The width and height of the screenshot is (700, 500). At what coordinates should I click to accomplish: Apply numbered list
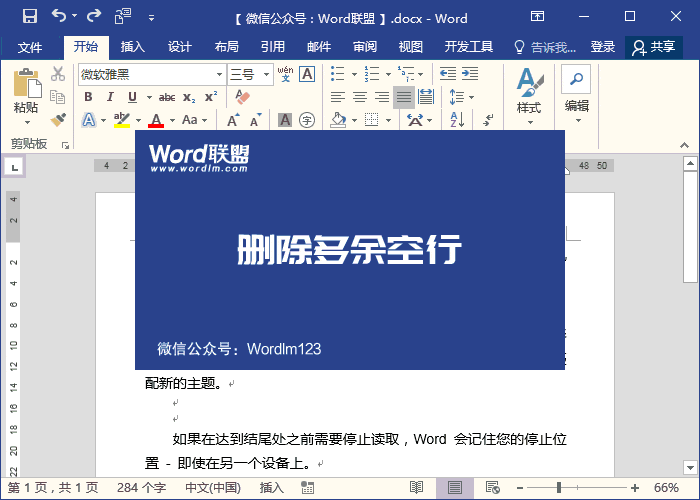click(371, 74)
